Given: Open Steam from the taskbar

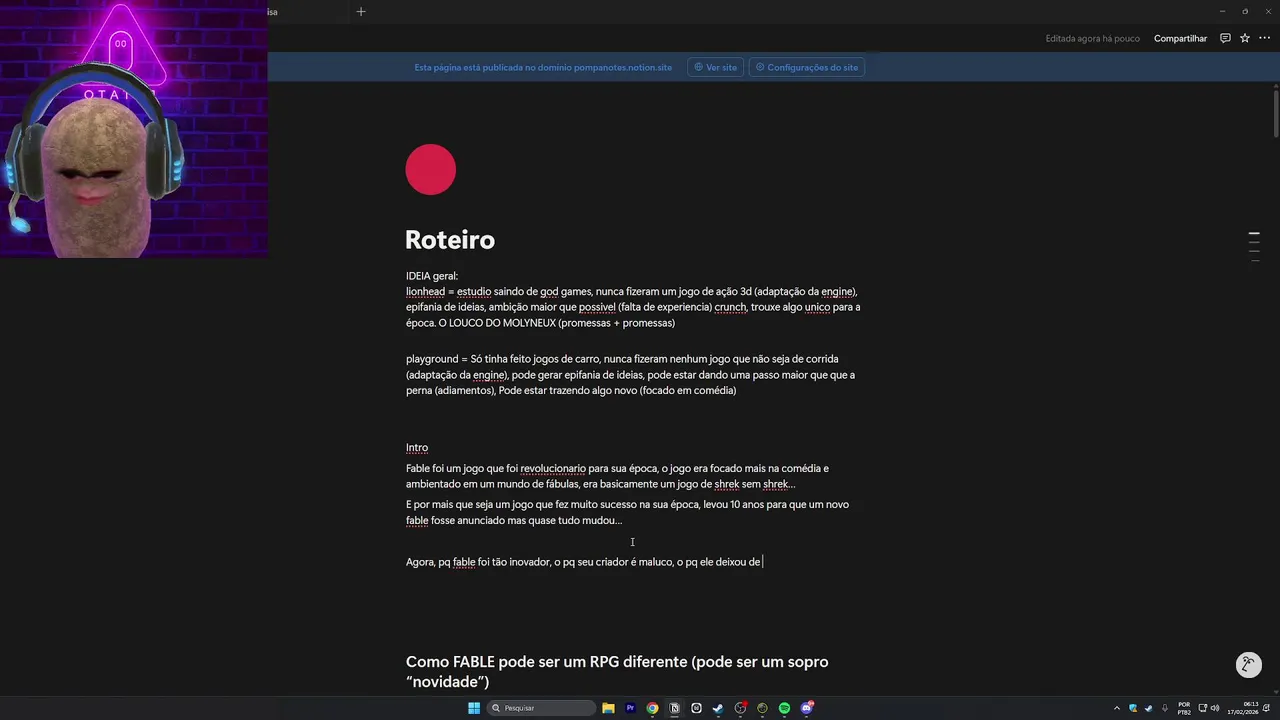Looking at the screenshot, I should tap(718, 708).
